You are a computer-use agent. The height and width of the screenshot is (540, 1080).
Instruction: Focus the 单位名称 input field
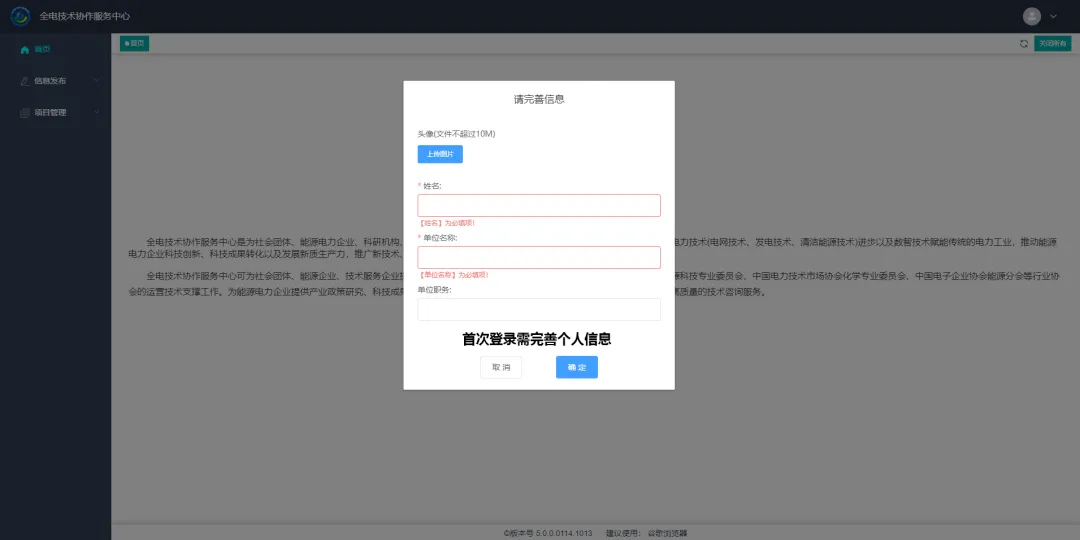(539, 258)
